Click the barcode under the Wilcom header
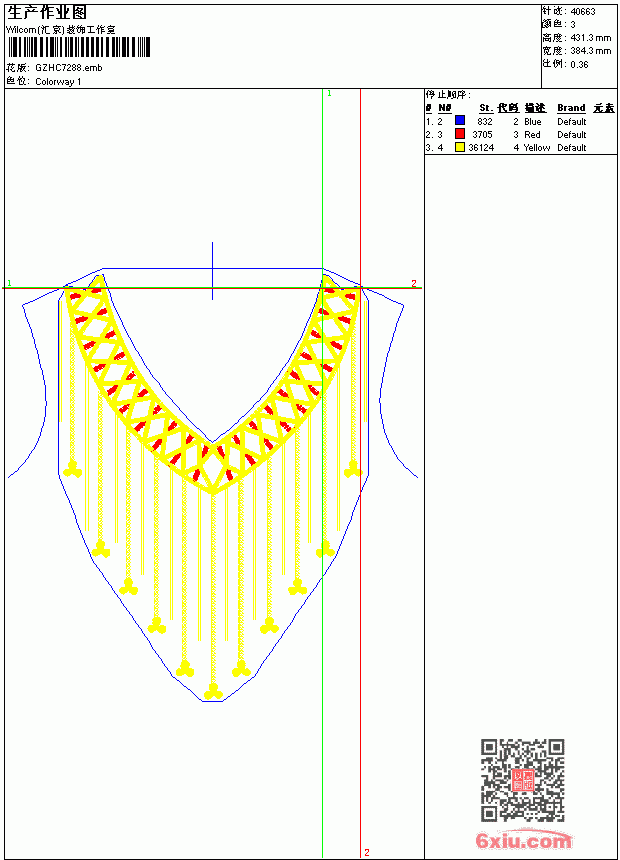Image resolution: width=620 pixels, height=860 pixels. (79, 47)
